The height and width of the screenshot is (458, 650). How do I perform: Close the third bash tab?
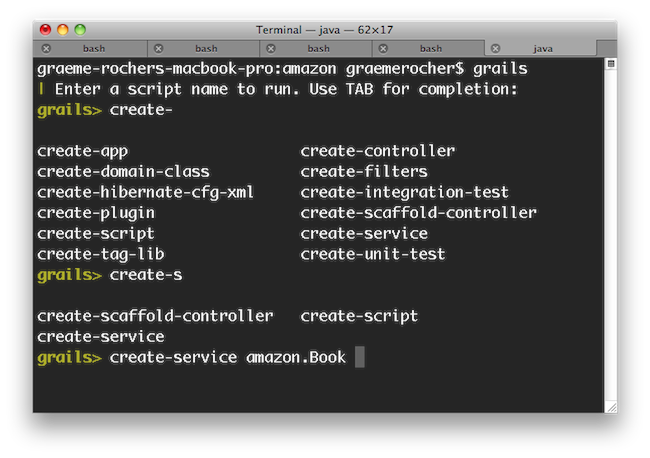[271, 48]
